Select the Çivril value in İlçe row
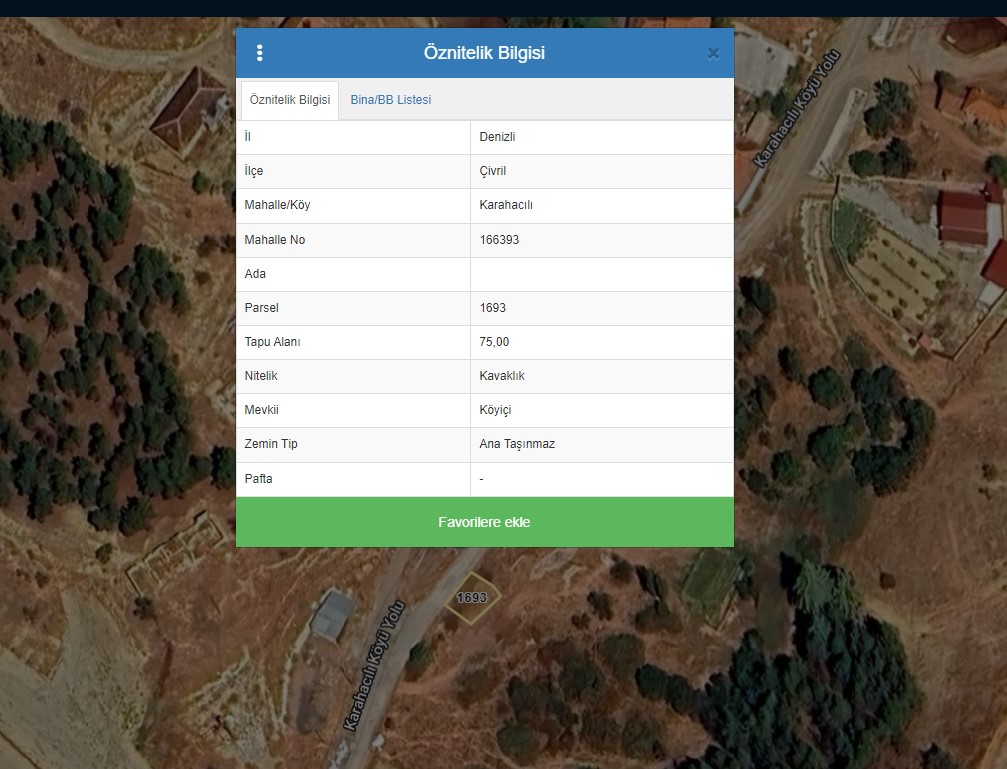Image resolution: width=1007 pixels, height=769 pixels. click(x=493, y=171)
